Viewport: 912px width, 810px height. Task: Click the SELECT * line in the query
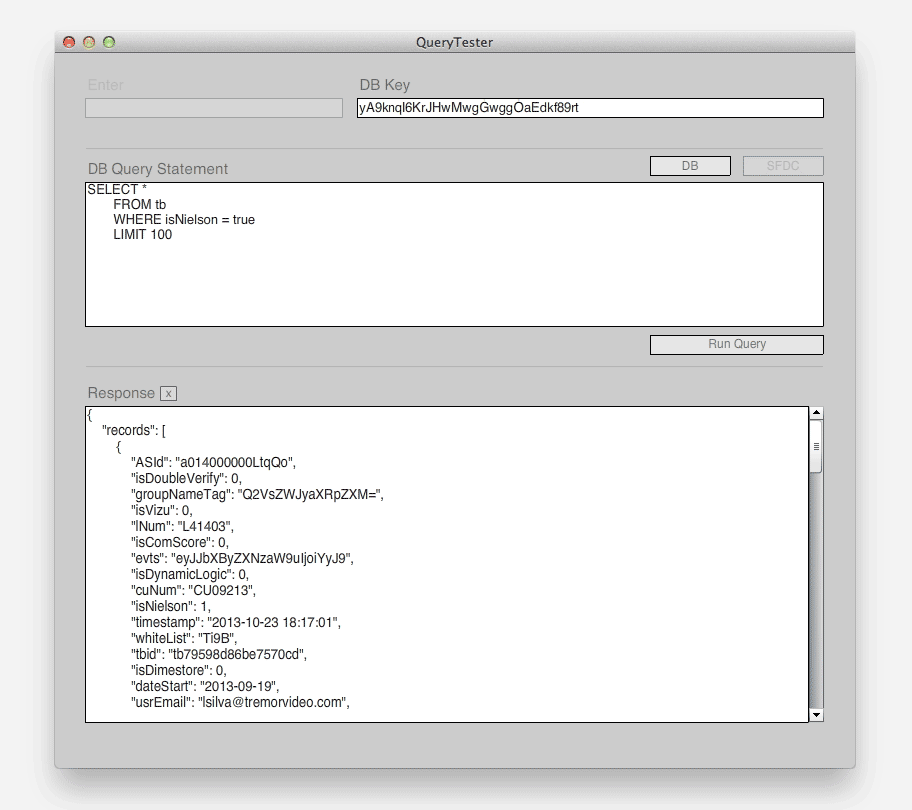[113, 189]
